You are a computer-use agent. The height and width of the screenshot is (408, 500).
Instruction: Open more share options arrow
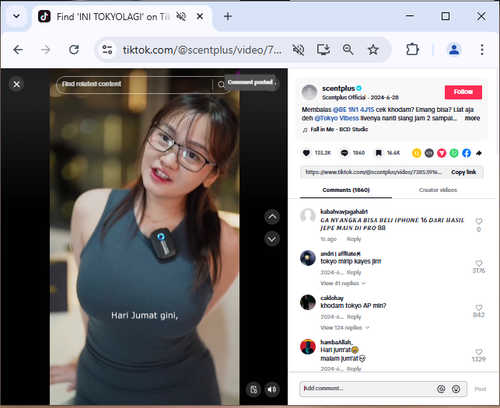pyautogui.click(x=479, y=153)
